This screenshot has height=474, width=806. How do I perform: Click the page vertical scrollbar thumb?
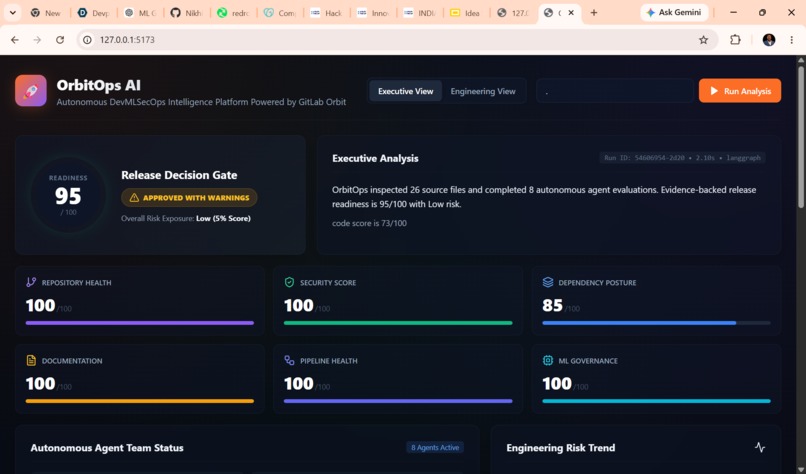801,136
